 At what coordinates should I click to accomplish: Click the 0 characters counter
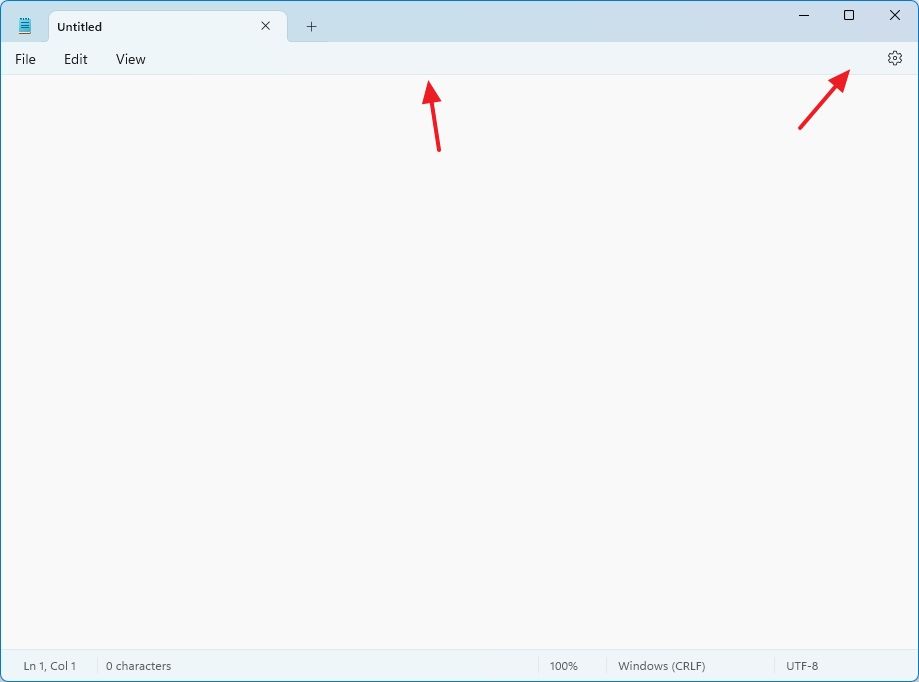(138, 665)
